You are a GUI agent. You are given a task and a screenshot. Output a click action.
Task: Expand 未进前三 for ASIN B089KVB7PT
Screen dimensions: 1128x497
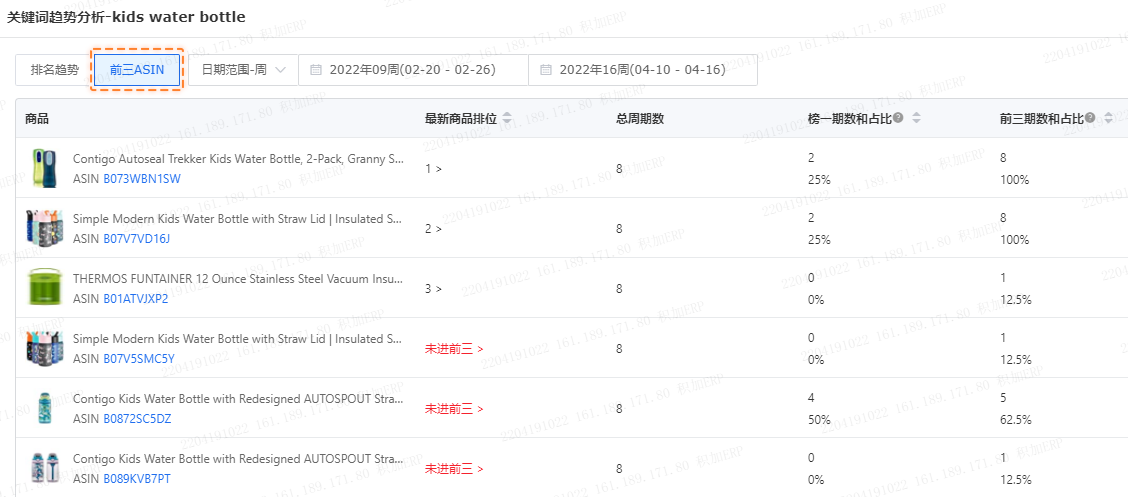click(454, 468)
